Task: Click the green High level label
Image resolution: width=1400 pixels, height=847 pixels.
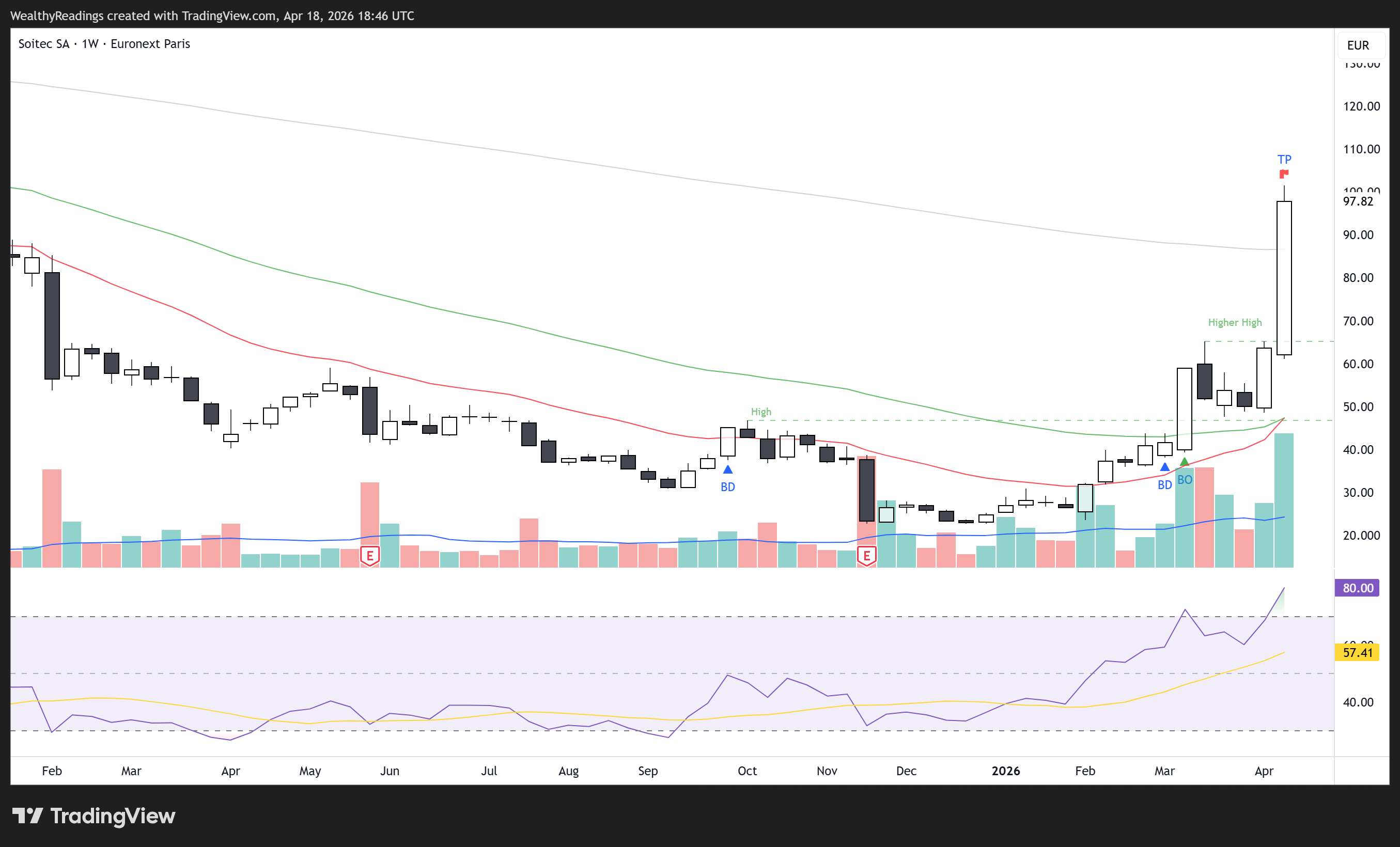Action: pos(761,412)
